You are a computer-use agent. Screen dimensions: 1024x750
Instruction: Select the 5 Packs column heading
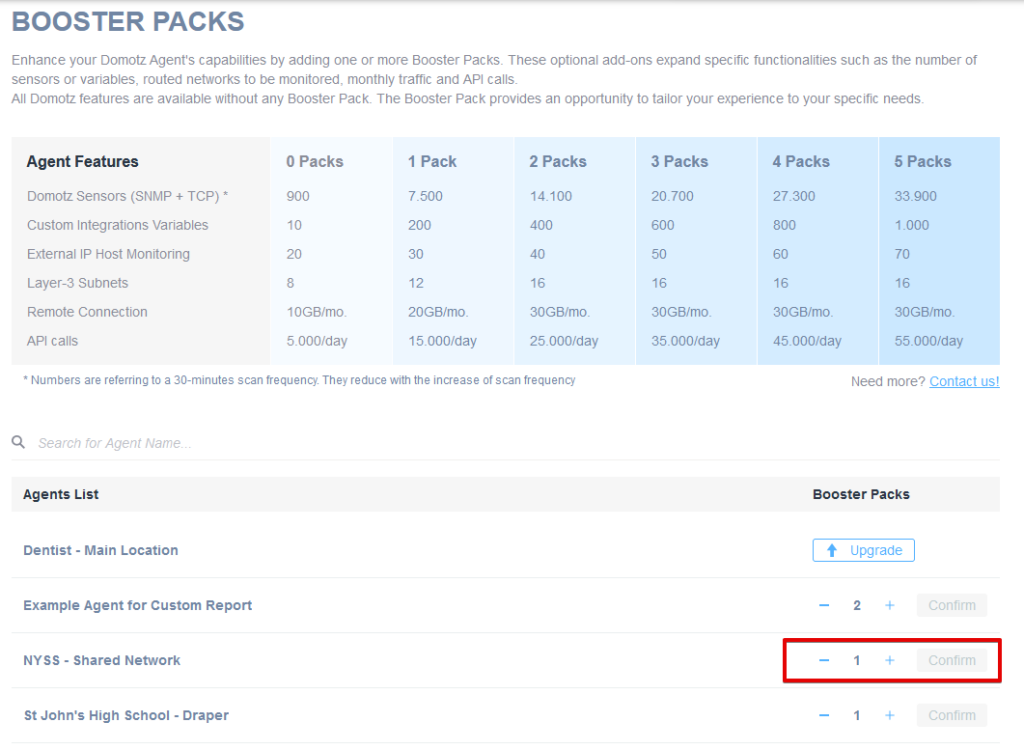(923, 161)
